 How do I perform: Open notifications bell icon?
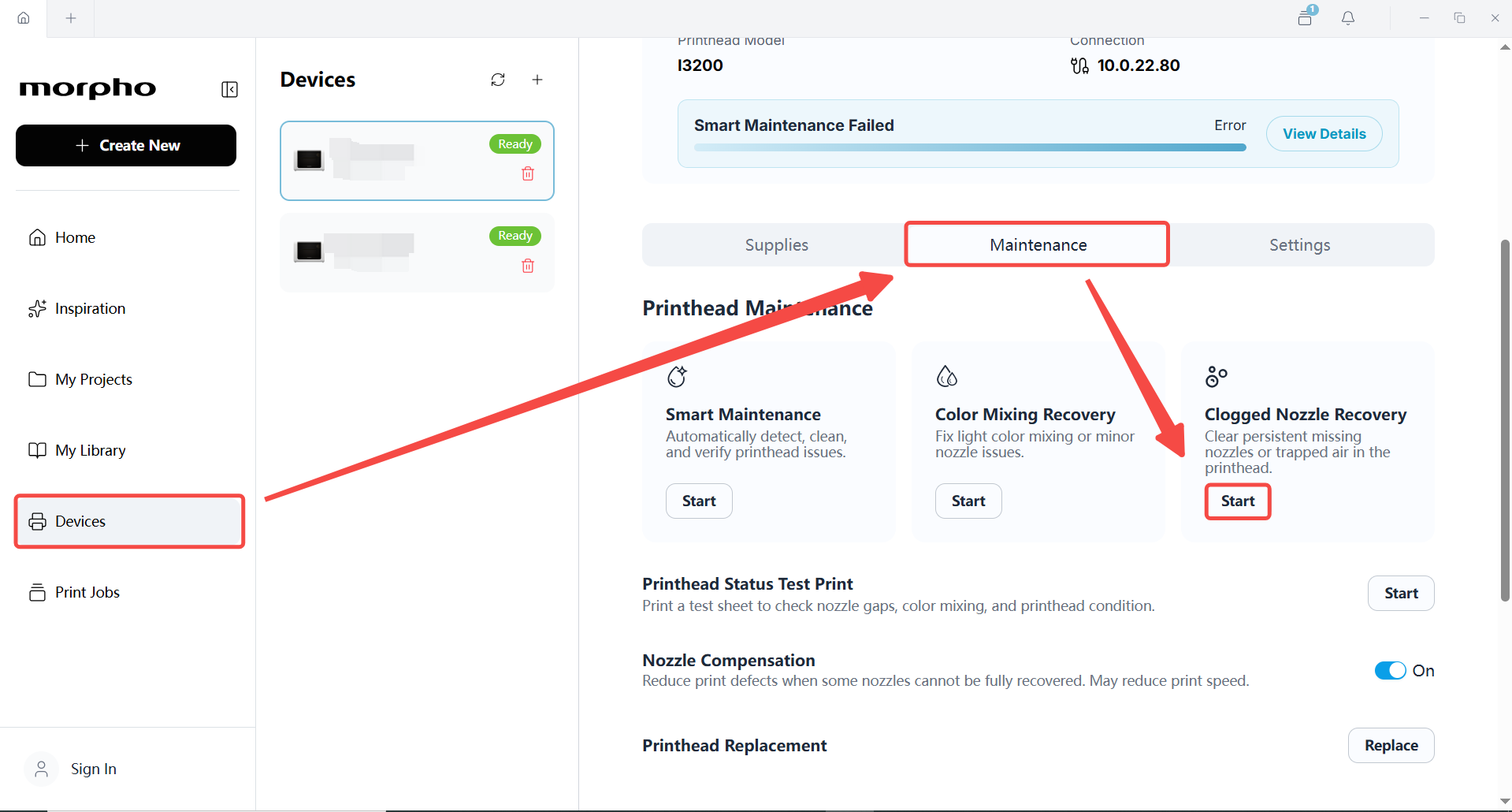1348,18
